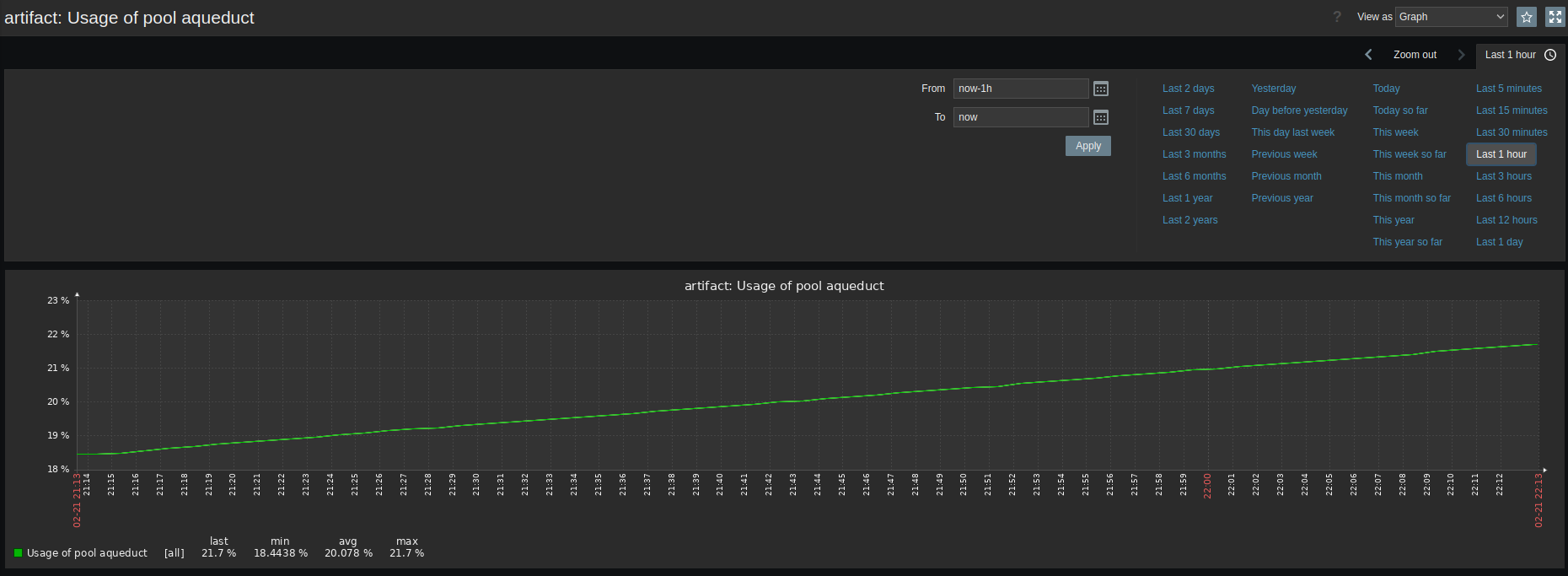Choose Previous month range
Screen dimensions: 1568x576
pyautogui.click(x=1286, y=176)
